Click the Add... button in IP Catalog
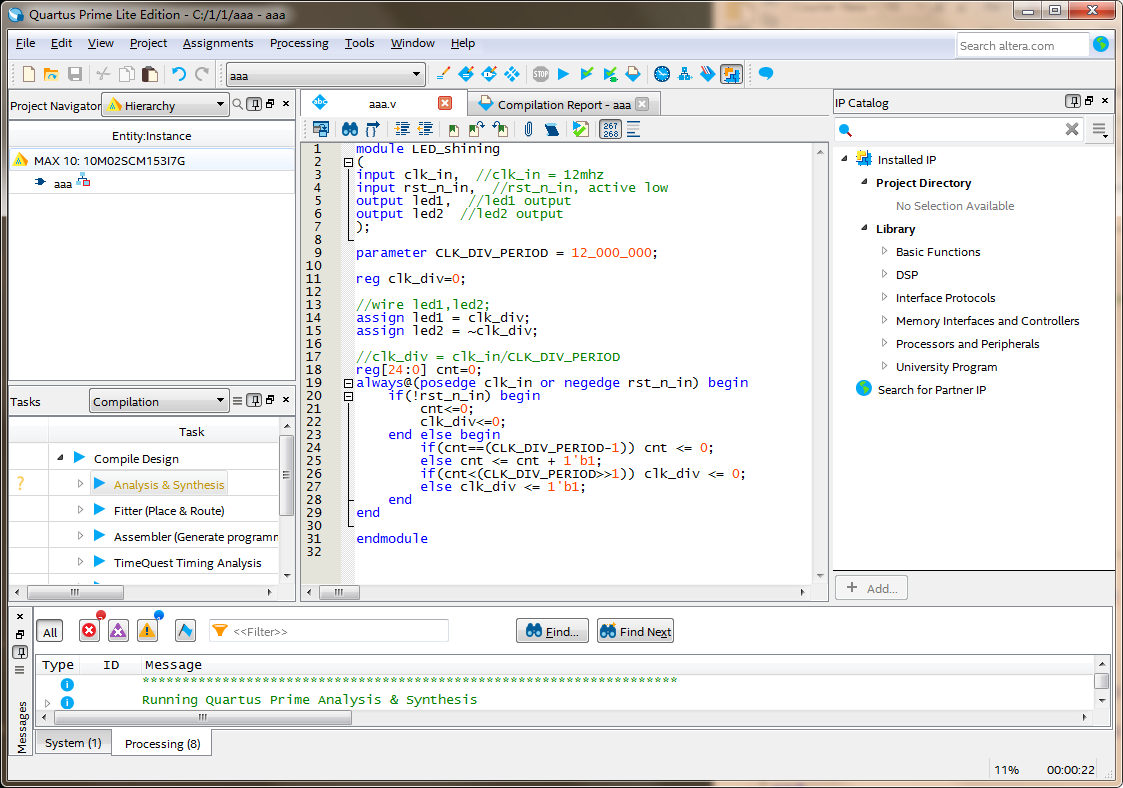This screenshot has height=788, width=1123. (x=872, y=587)
